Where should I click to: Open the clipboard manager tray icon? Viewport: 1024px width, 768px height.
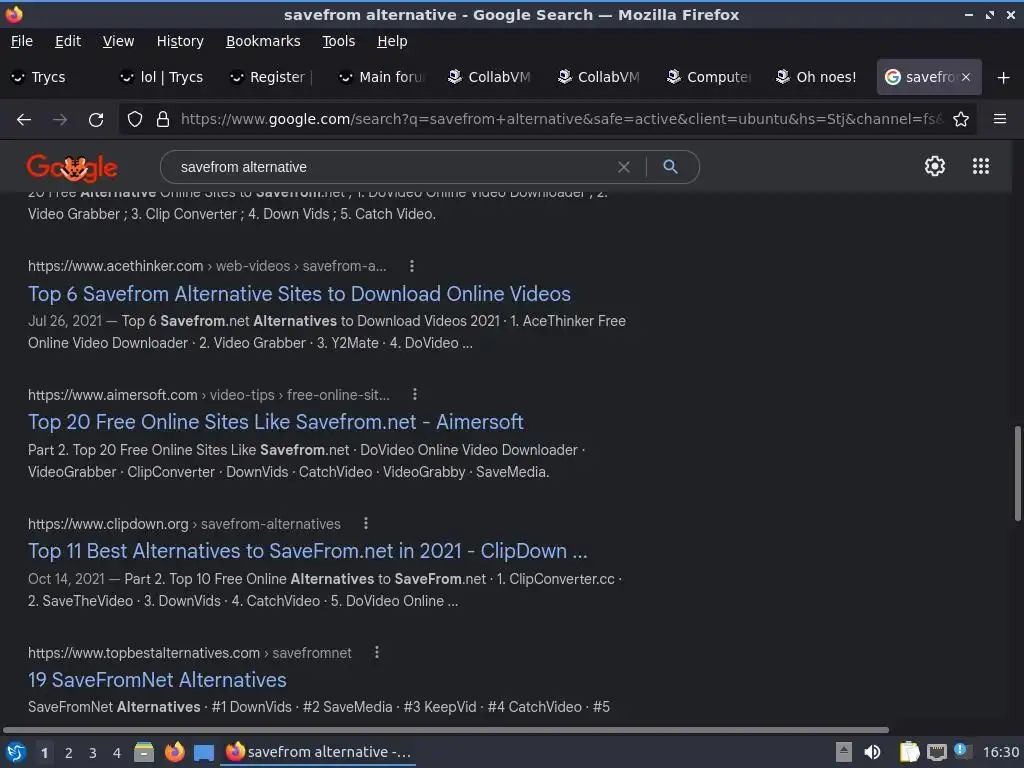[909, 752]
